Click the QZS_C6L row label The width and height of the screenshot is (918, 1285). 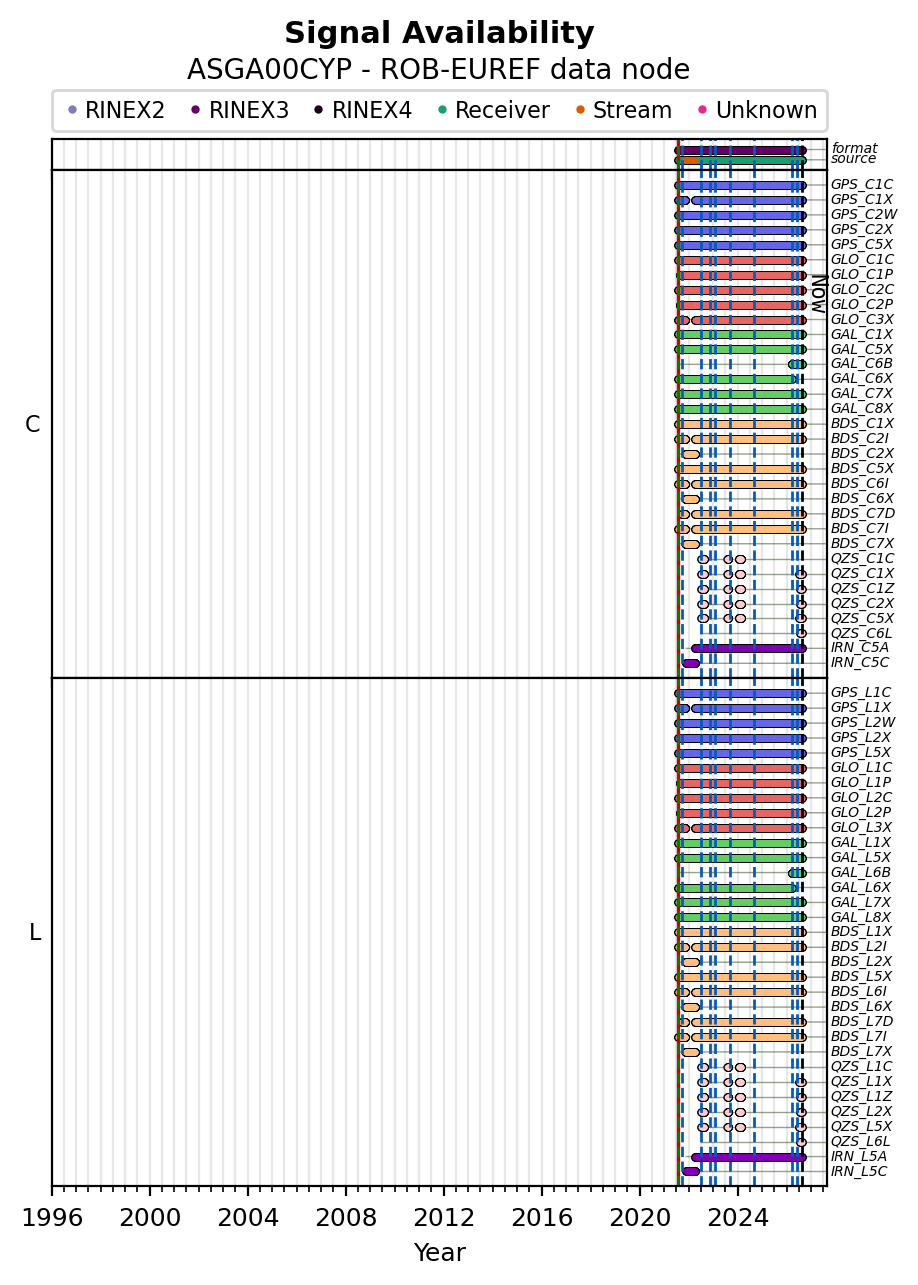click(x=861, y=633)
